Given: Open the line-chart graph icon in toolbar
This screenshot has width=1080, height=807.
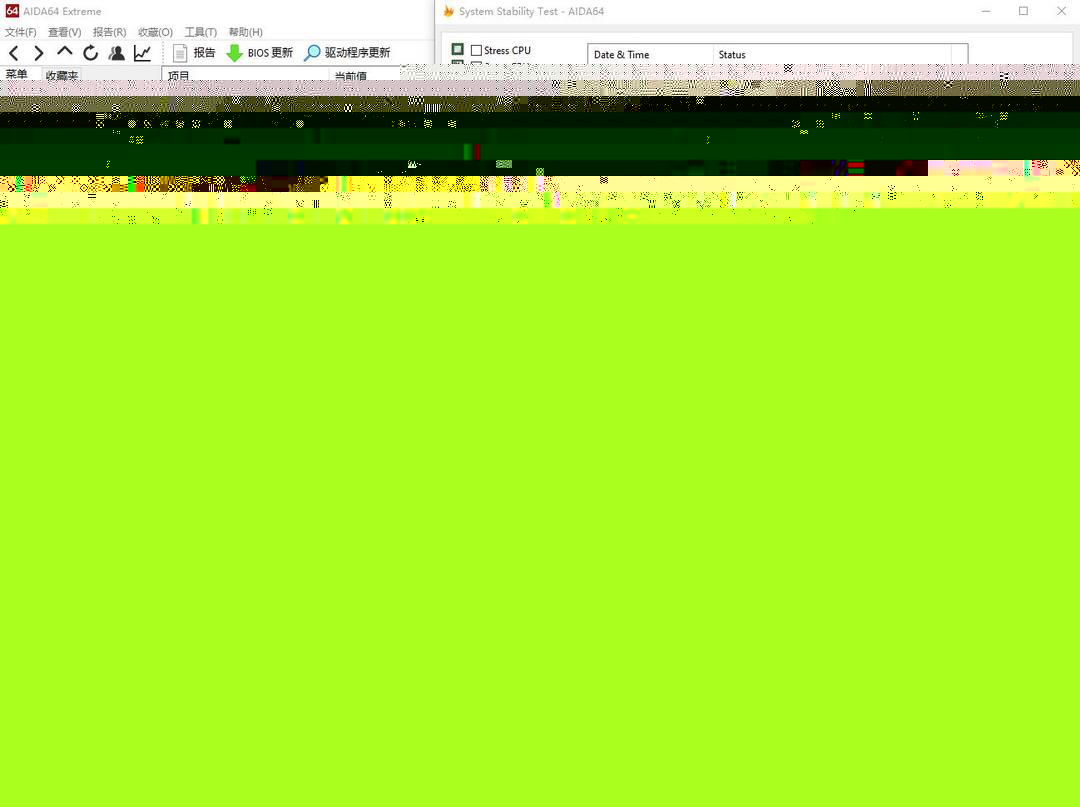Looking at the screenshot, I should (x=143, y=53).
